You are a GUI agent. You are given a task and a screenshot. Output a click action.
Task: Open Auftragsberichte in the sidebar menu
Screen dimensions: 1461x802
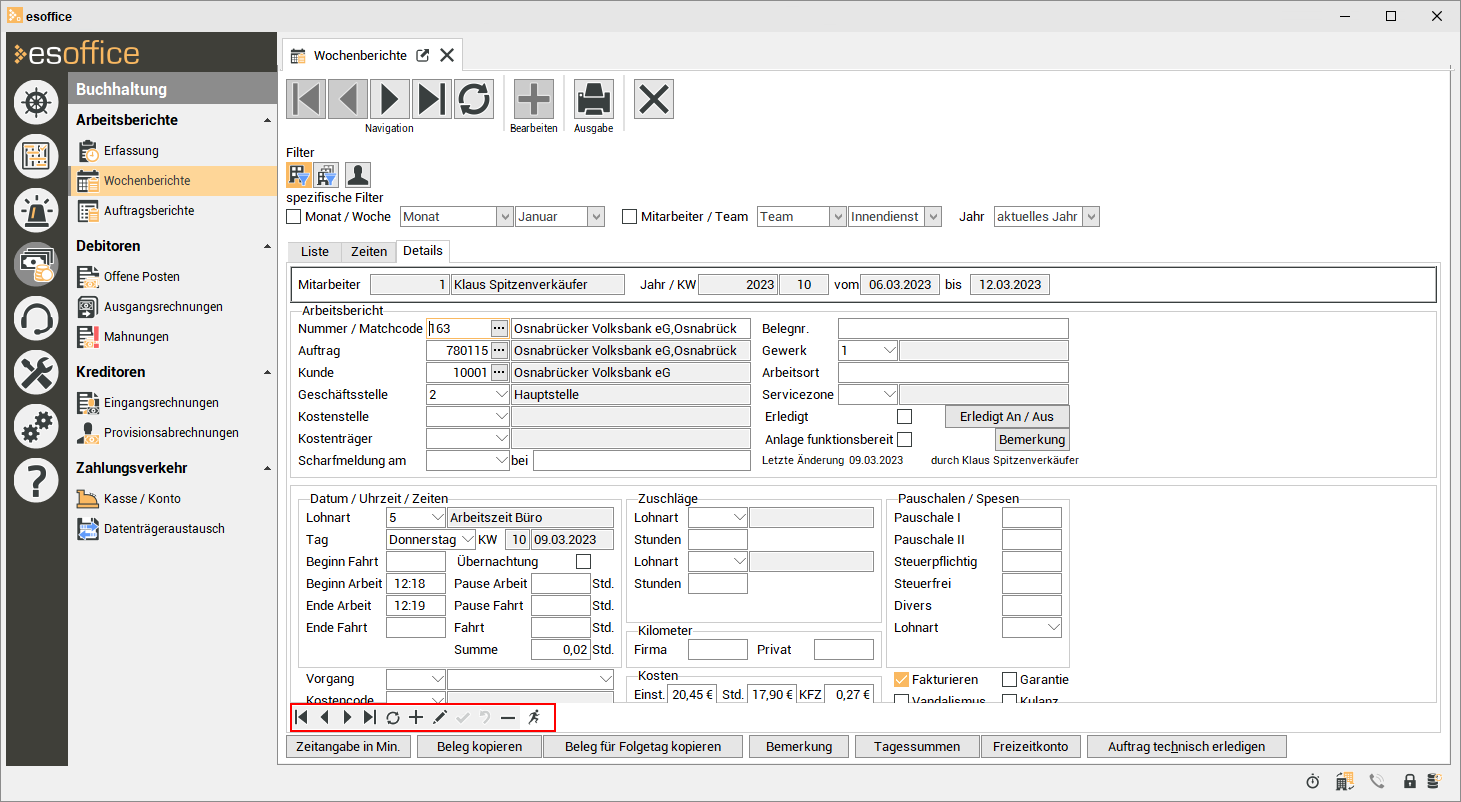point(149,211)
